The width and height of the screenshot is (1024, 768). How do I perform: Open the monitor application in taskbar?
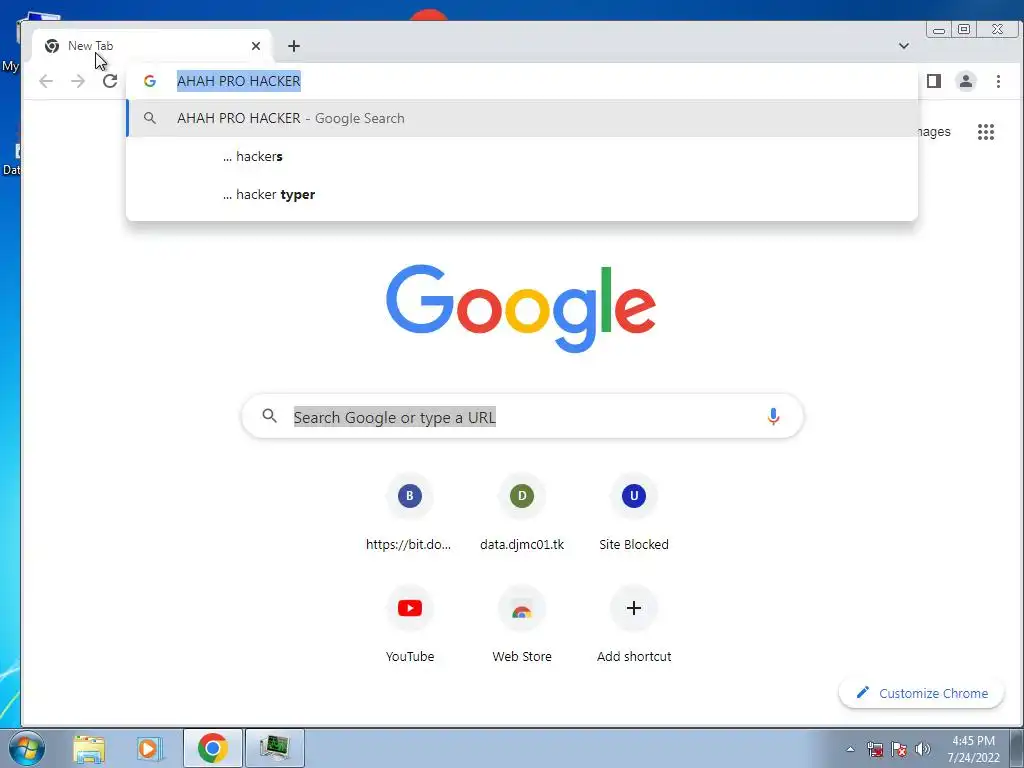(275, 748)
